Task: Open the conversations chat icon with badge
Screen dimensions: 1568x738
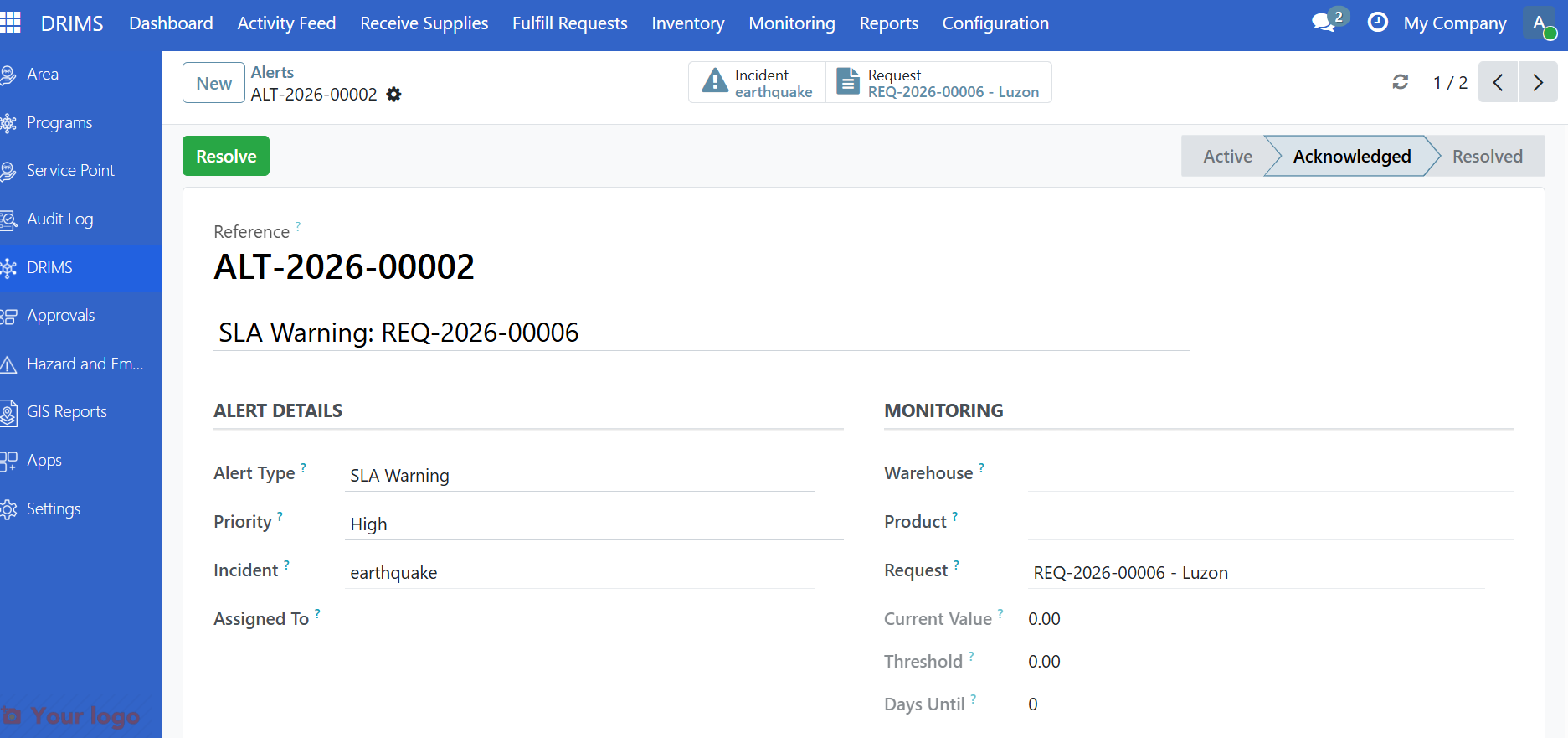Action: 1329,21
